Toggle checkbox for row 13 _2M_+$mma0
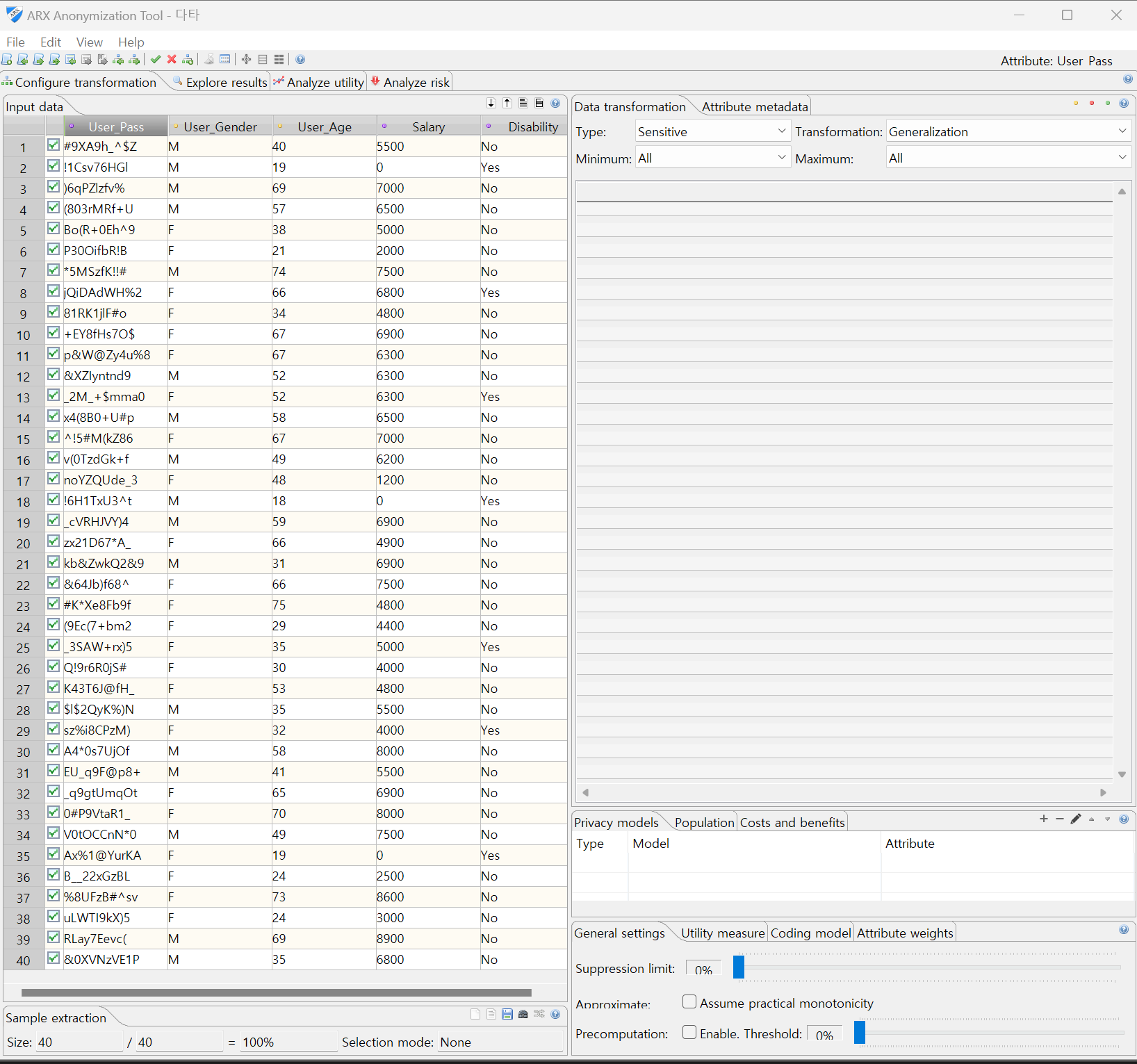This screenshot has height=1064, width=1137. pyautogui.click(x=54, y=395)
